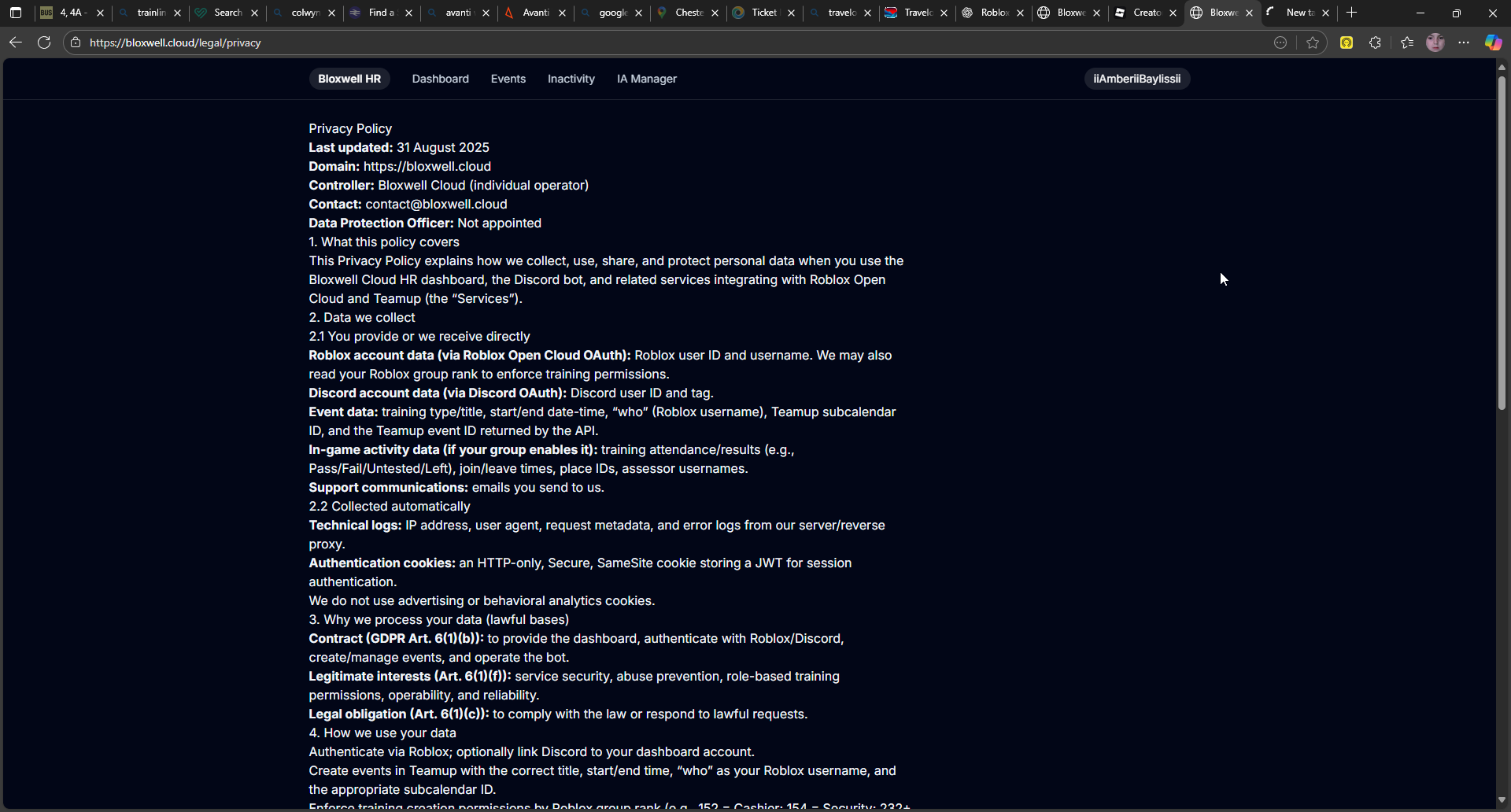
Task: Click the https://bloxwell.cloud domain text
Action: tap(427, 166)
